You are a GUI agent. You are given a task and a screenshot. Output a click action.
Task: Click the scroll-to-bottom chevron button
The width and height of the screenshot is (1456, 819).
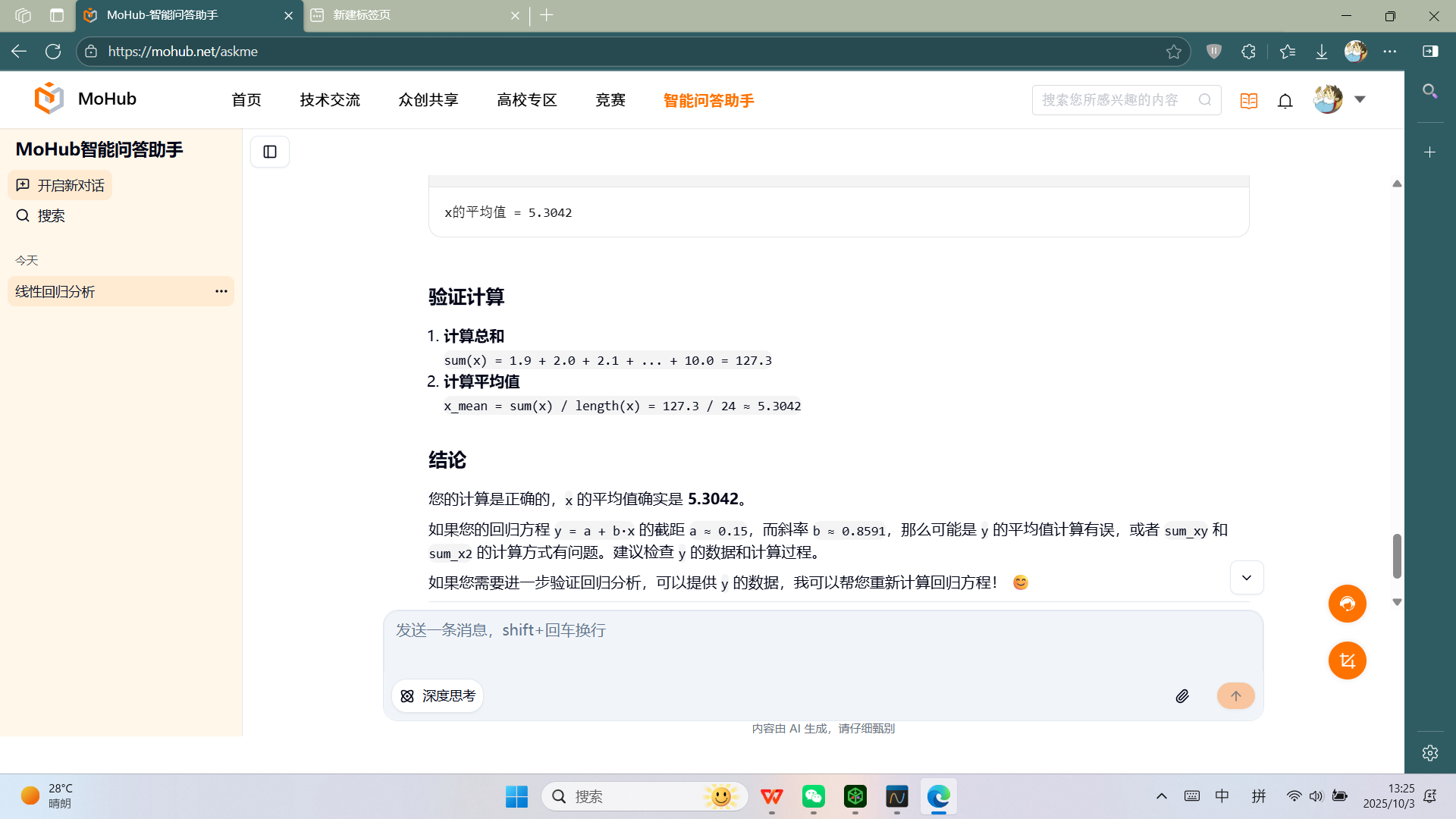coord(1247,578)
